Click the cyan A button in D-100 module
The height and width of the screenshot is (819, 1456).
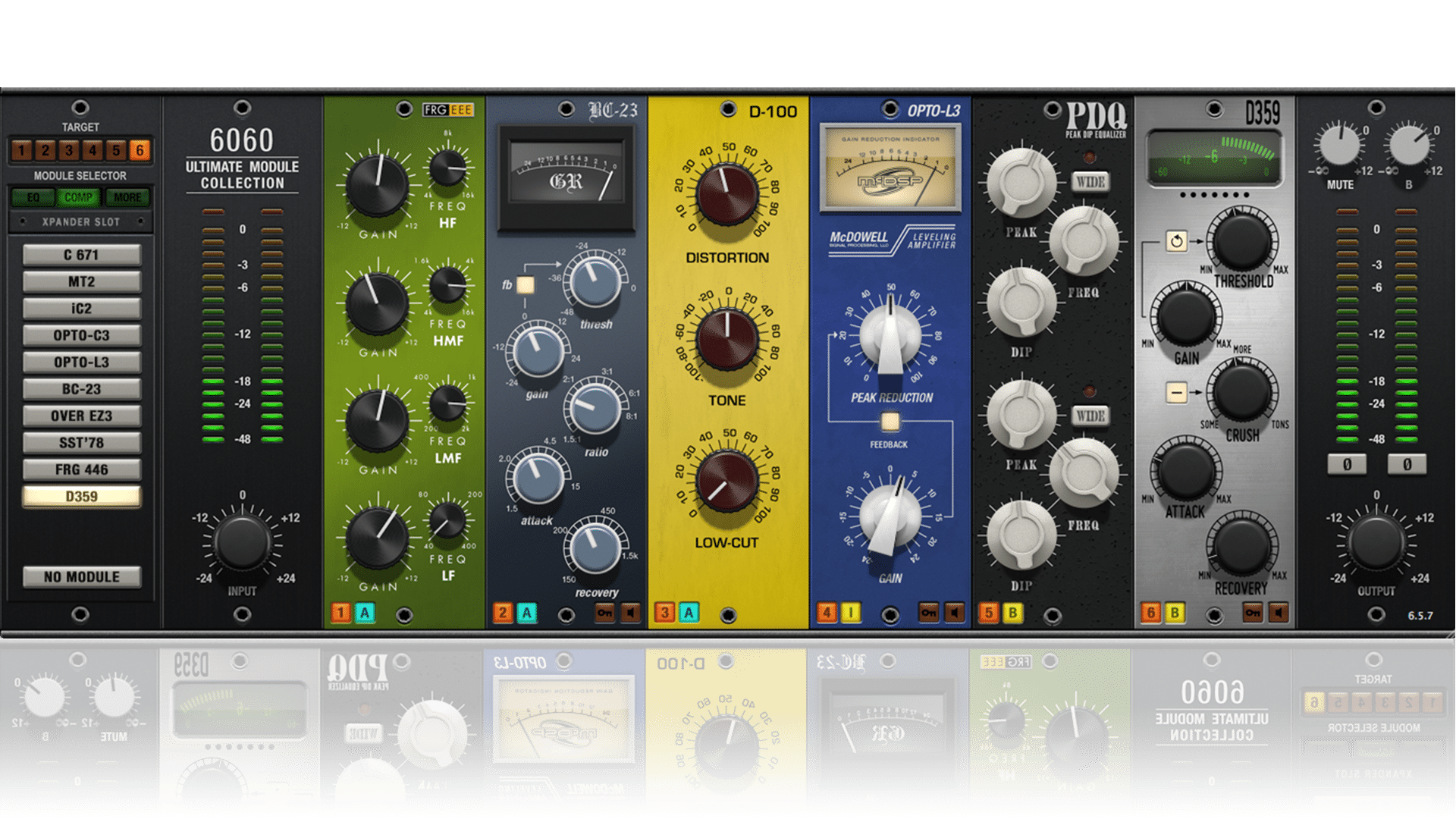pos(689,613)
